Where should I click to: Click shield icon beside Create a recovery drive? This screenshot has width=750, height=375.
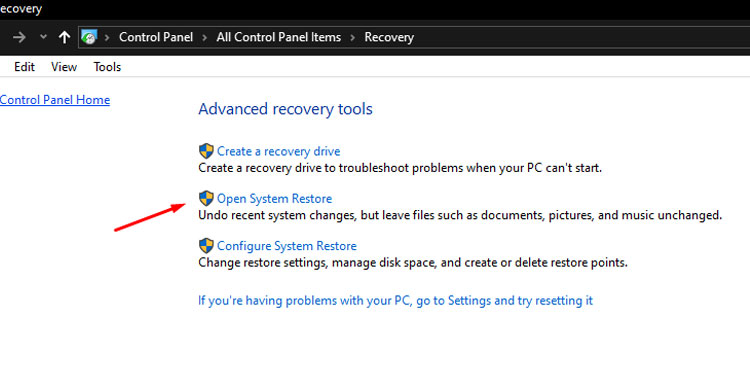(x=206, y=151)
